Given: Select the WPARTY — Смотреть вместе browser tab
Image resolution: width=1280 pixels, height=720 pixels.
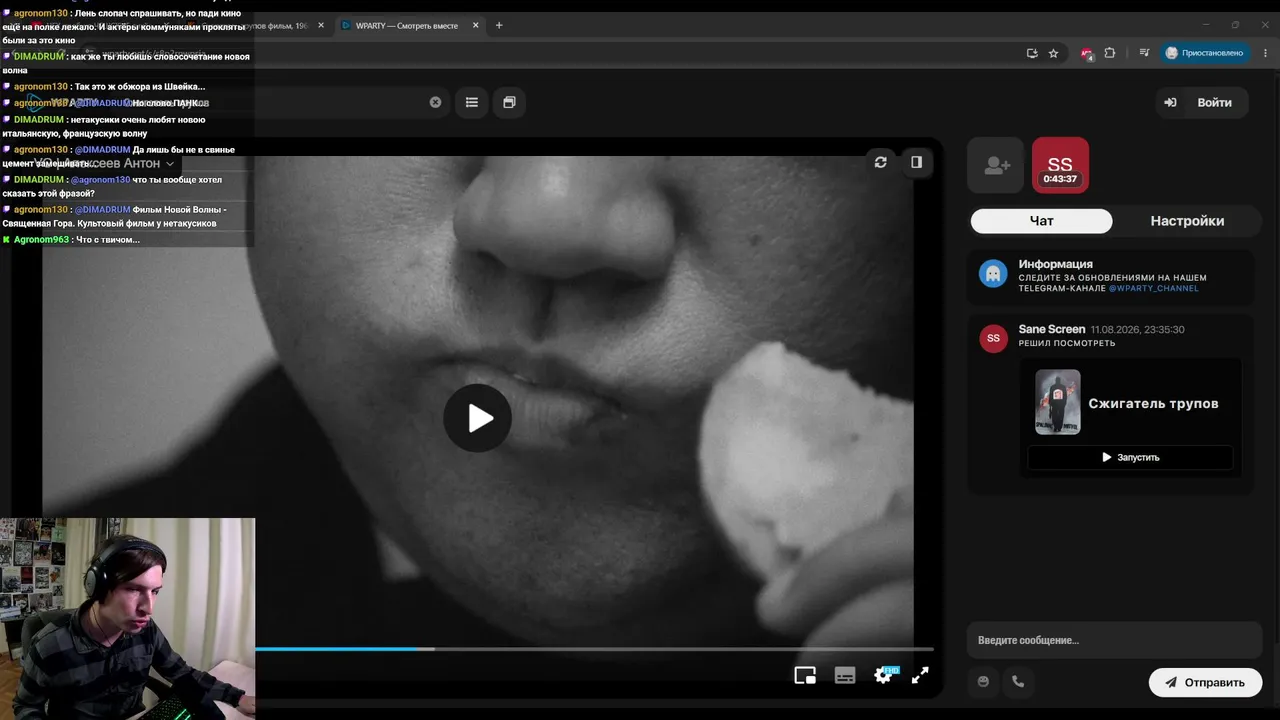Looking at the screenshot, I should coord(410,25).
